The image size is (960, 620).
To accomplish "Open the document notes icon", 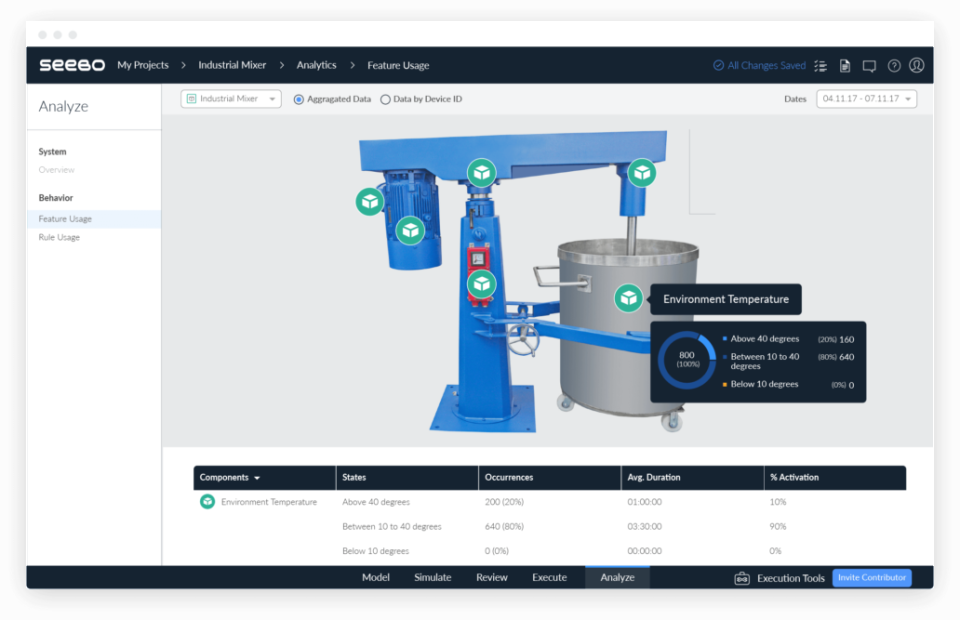I will (x=845, y=65).
